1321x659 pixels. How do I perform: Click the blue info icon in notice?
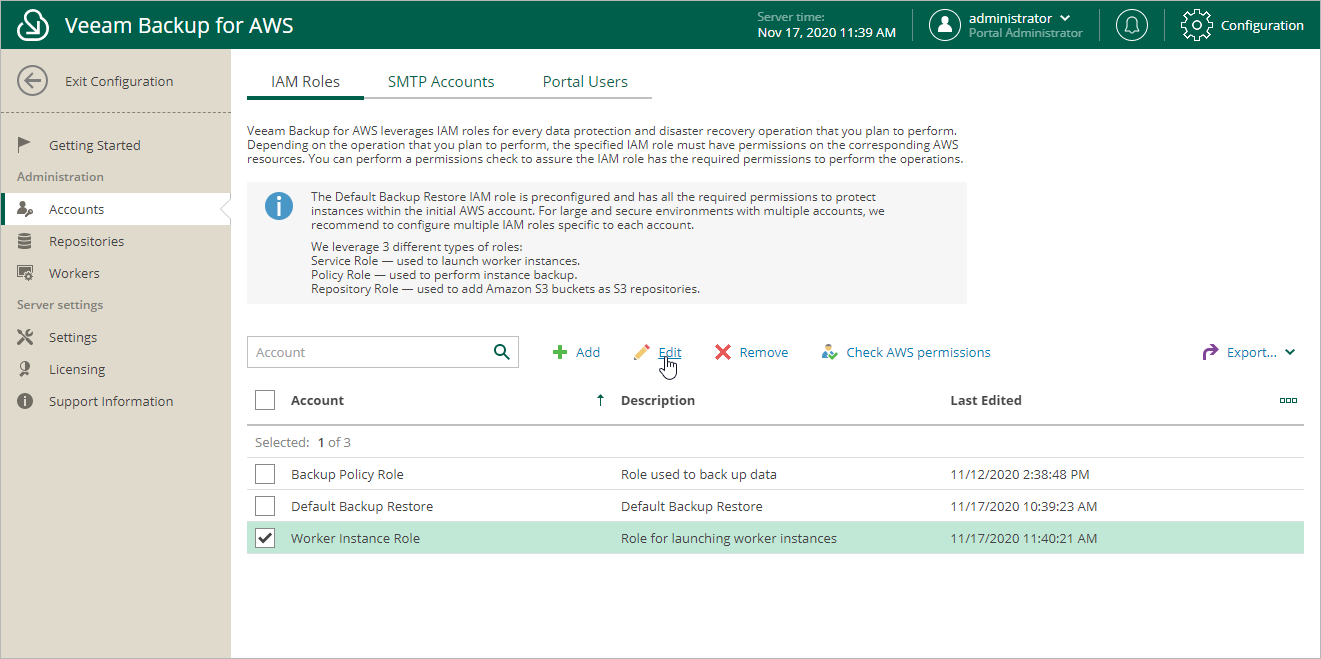tap(279, 206)
